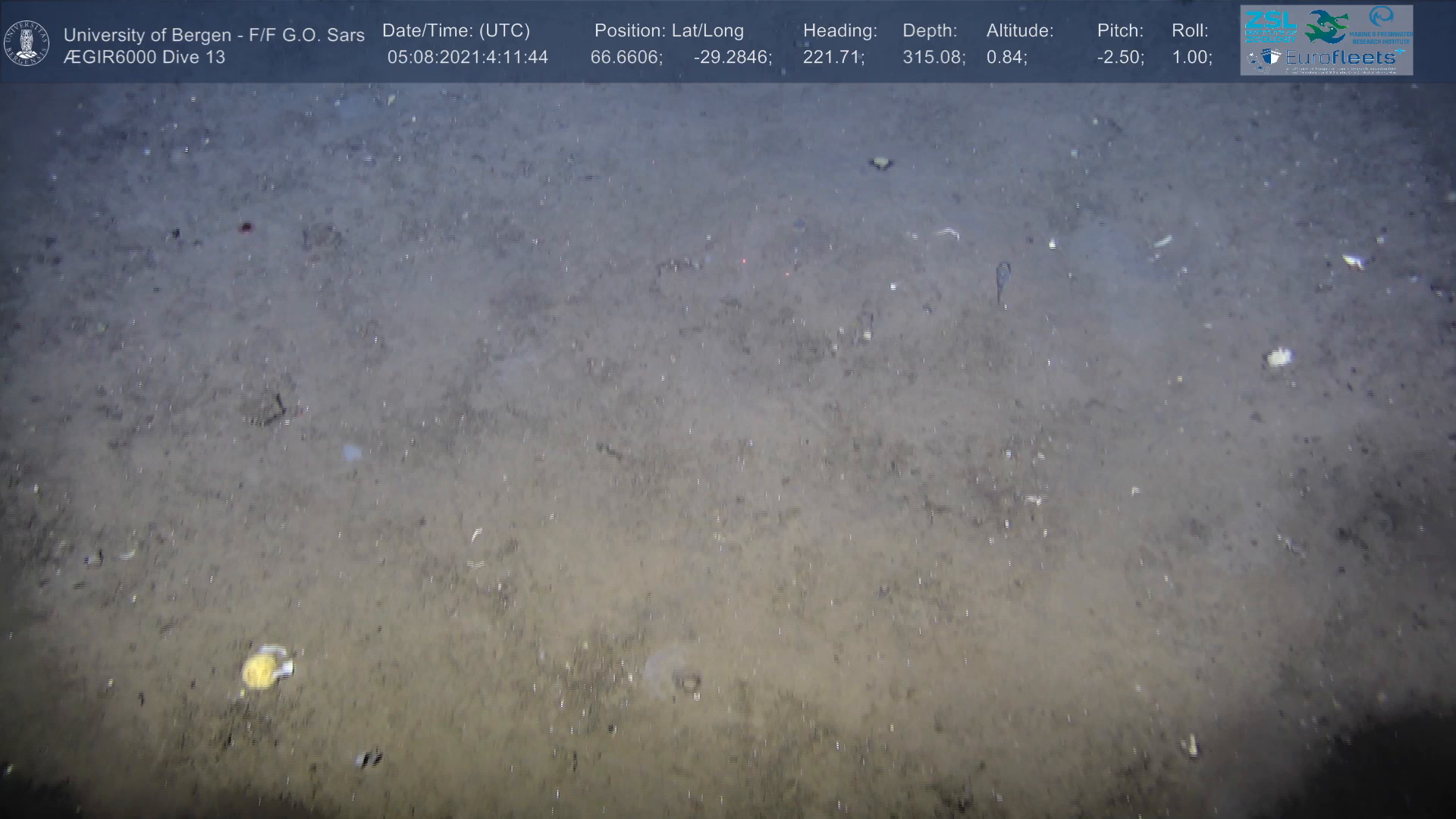Click the roll value 1.00

(1191, 58)
